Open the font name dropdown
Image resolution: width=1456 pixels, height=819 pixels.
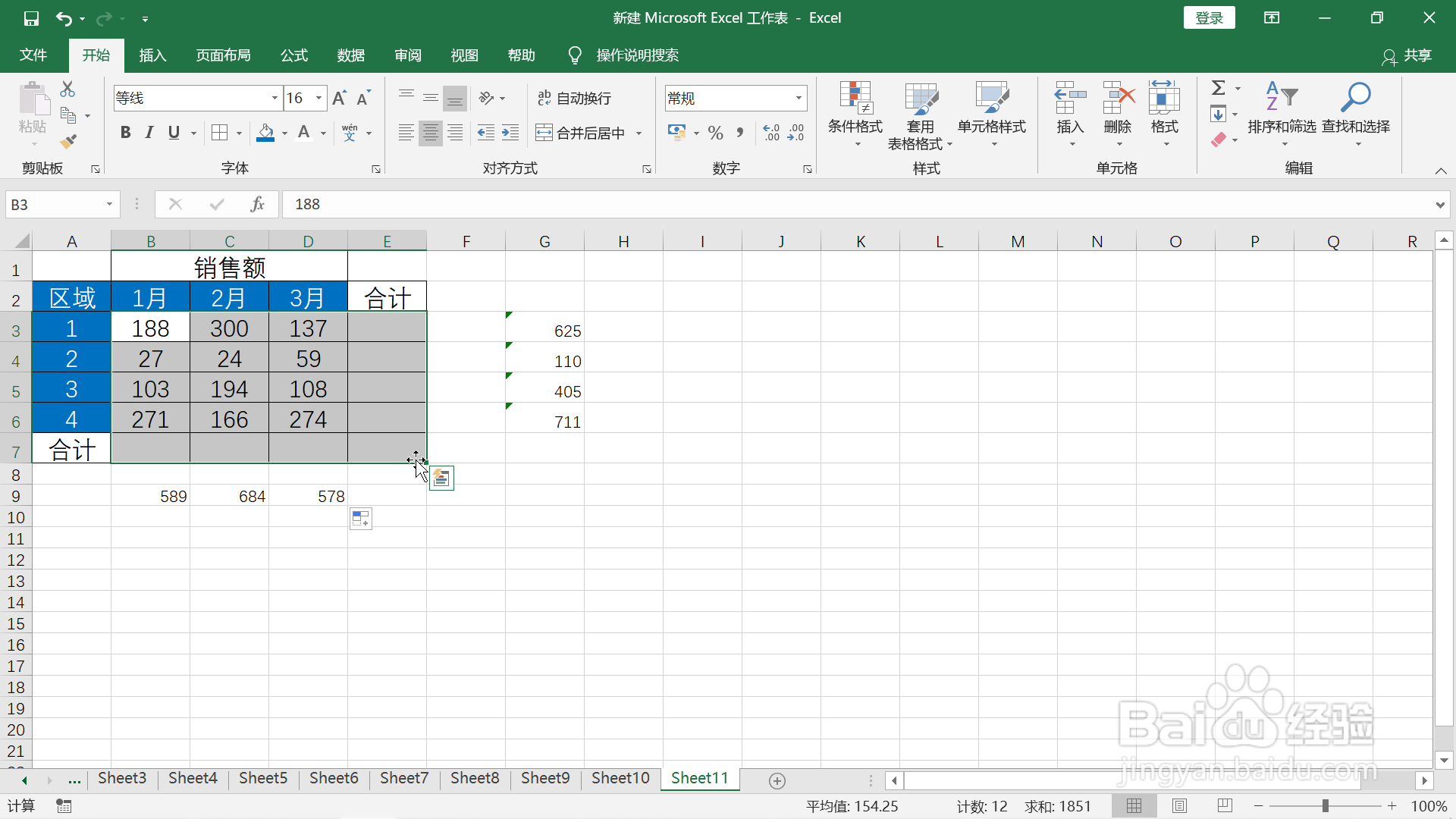(275, 98)
